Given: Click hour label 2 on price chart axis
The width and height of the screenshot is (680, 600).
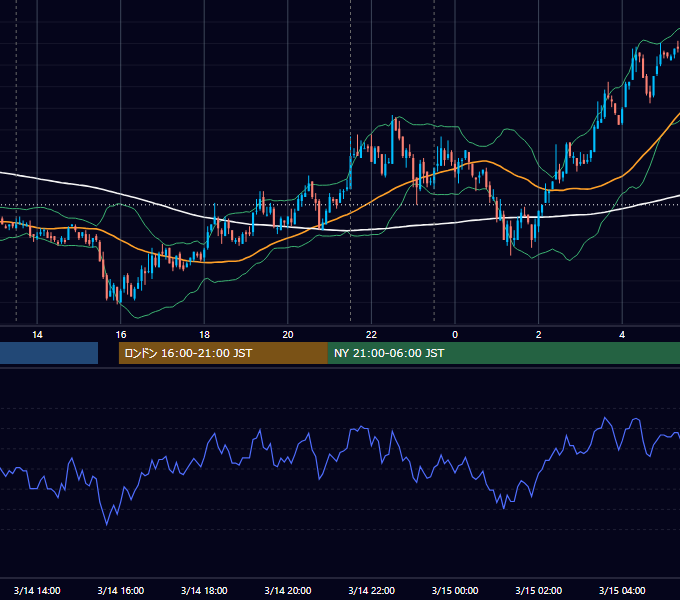Looking at the screenshot, I should pyautogui.click(x=539, y=335).
